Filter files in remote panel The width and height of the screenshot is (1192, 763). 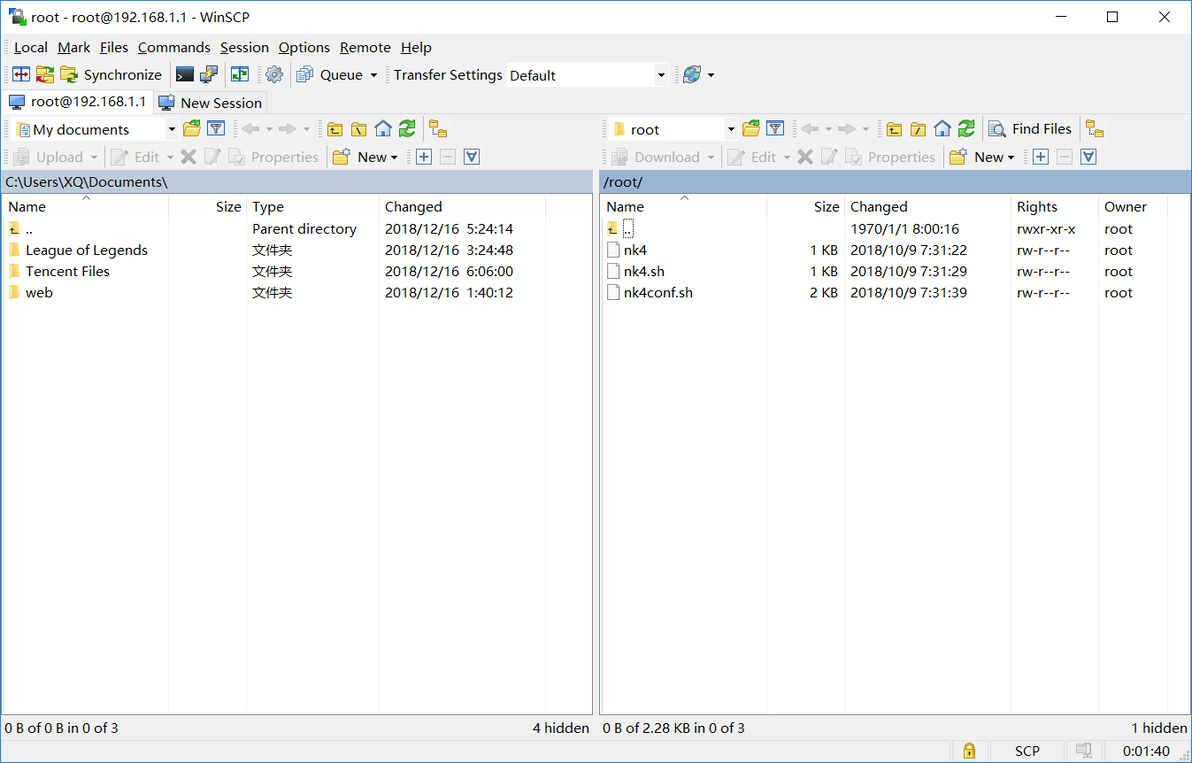775,129
